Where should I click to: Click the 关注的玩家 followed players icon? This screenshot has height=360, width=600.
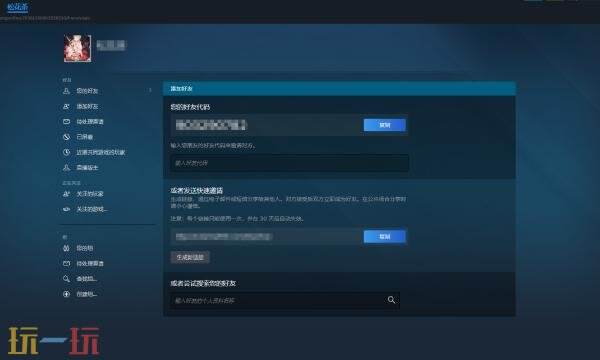[x=66, y=194]
